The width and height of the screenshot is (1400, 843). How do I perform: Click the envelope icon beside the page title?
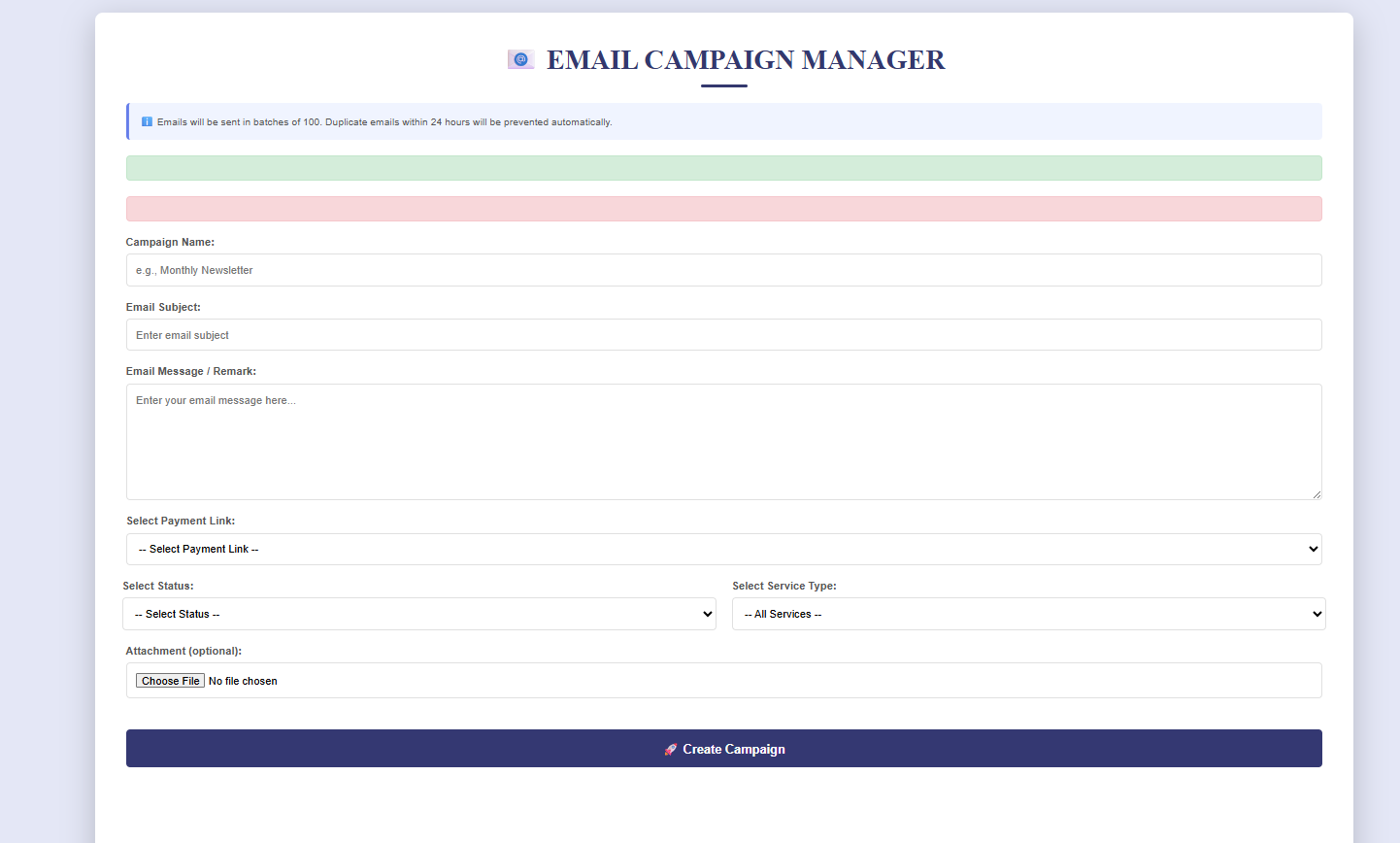(x=520, y=60)
